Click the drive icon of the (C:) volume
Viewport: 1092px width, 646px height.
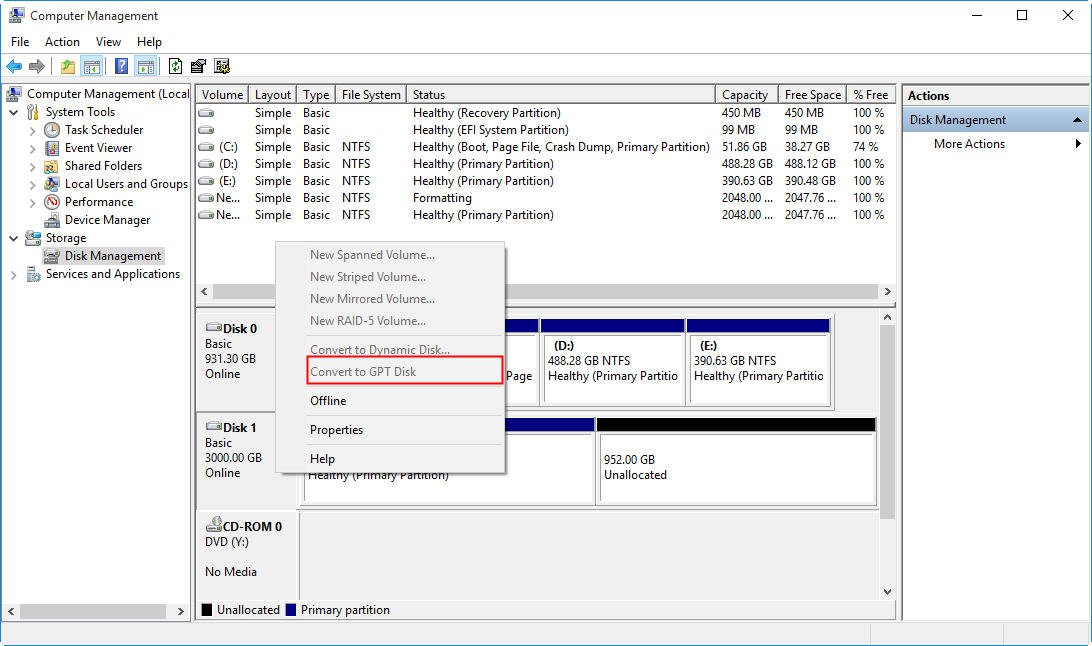coord(206,147)
